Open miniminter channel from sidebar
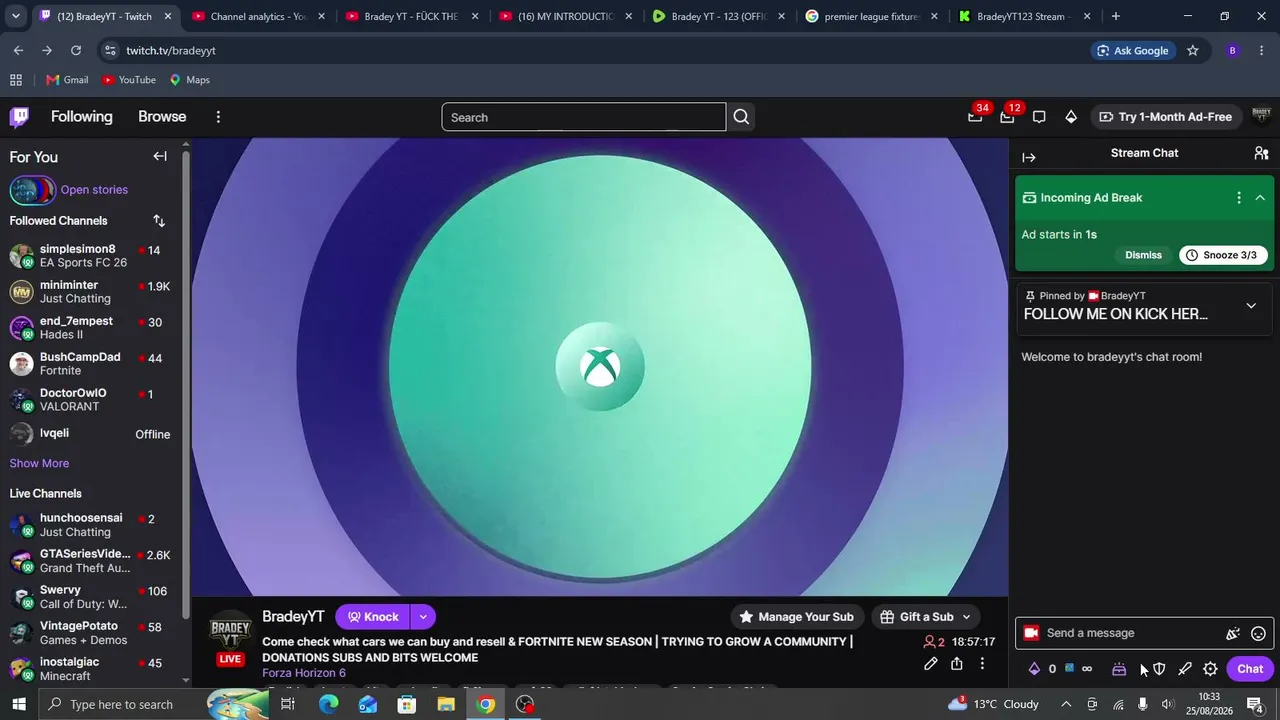 pyautogui.click(x=92, y=292)
